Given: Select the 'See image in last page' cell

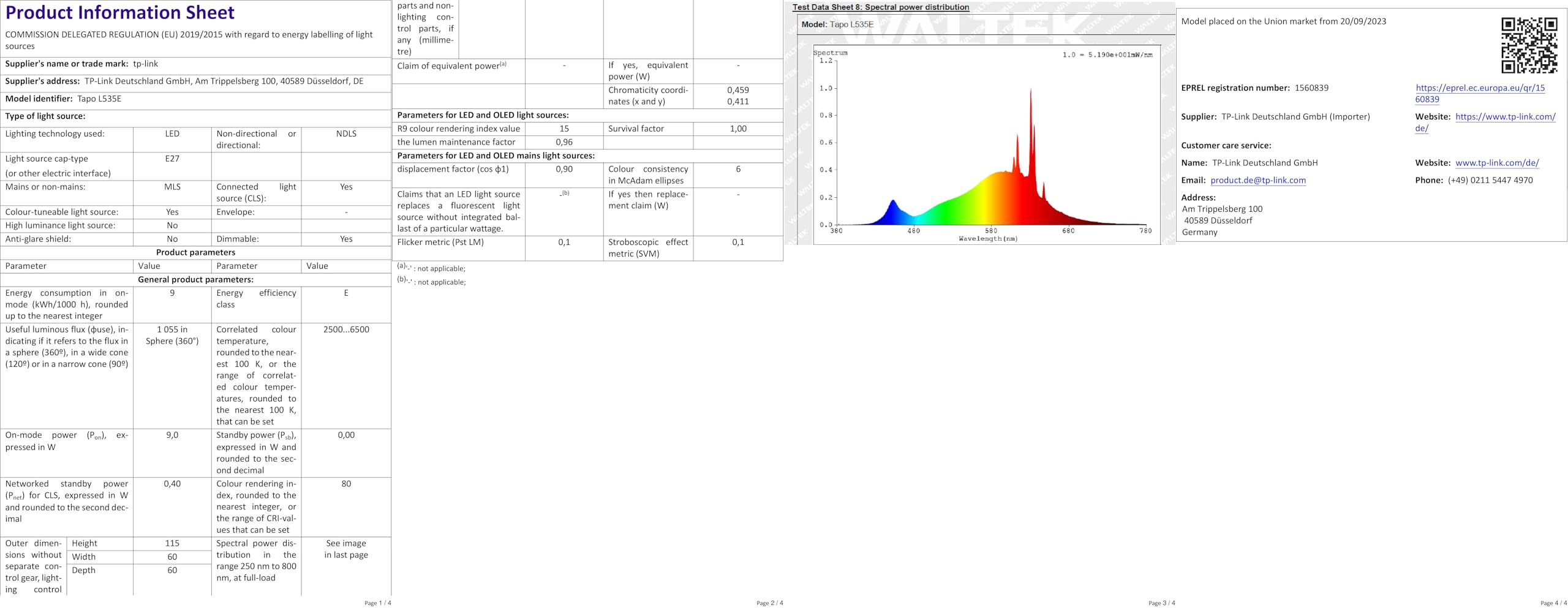Looking at the screenshot, I should tap(346, 549).
